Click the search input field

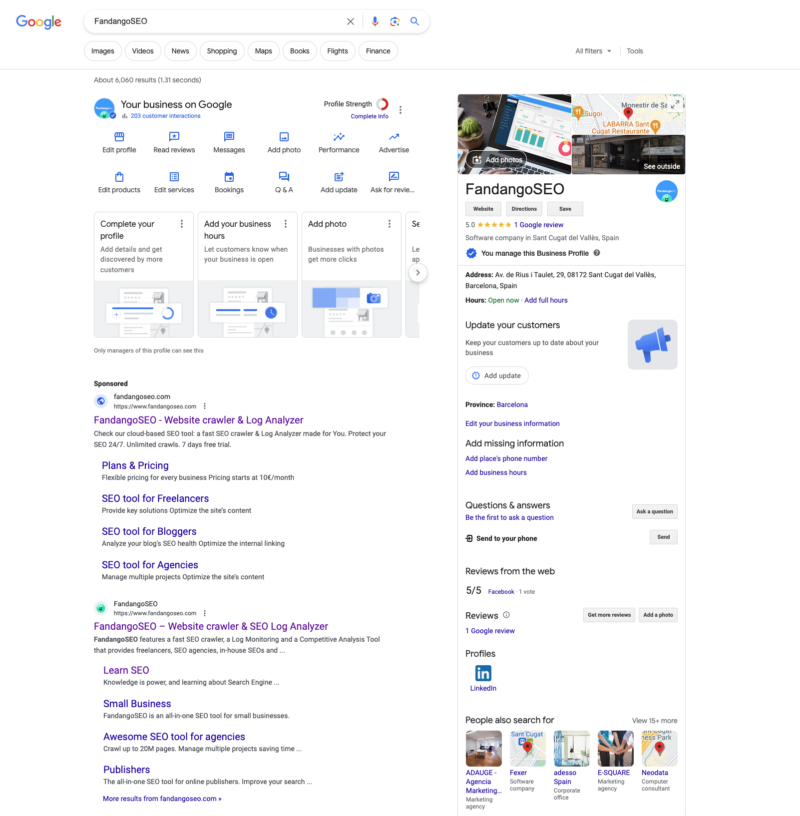(214, 21)
